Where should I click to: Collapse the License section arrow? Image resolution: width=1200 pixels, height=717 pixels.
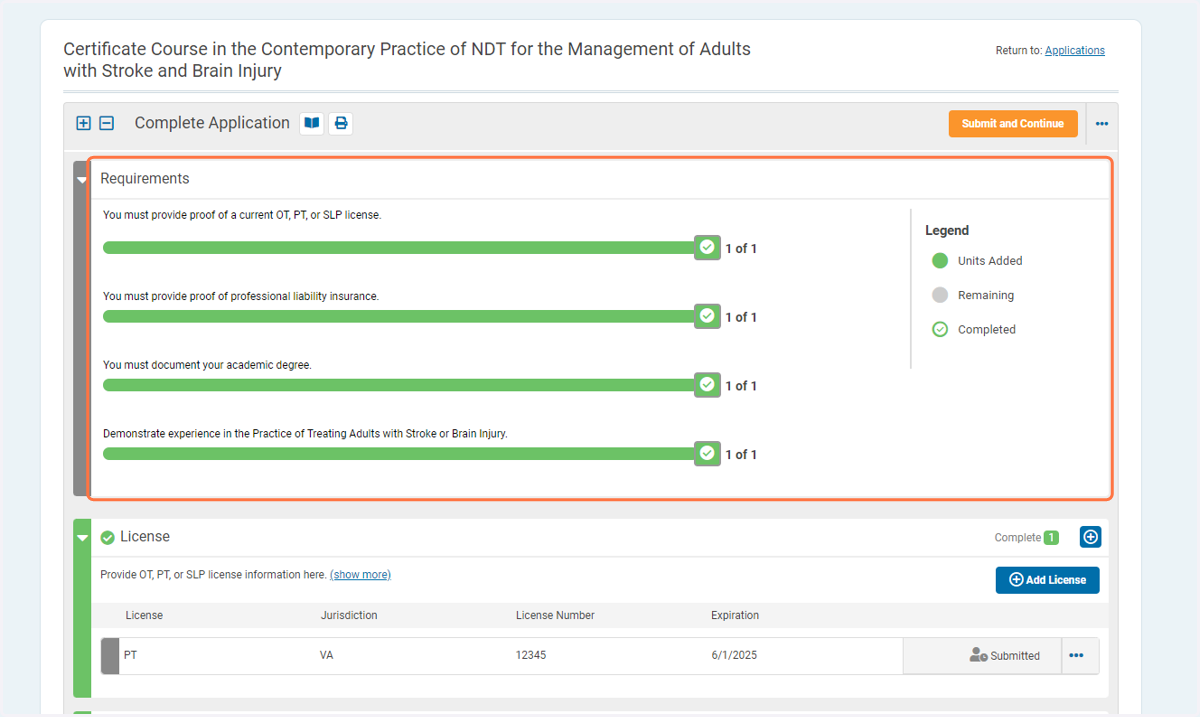[82, 538]
